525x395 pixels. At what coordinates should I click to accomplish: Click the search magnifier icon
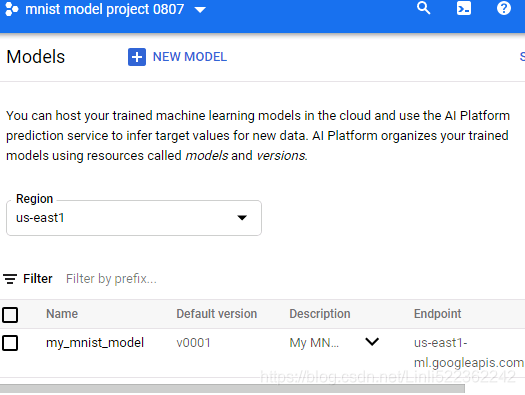[x=424, y=8]
